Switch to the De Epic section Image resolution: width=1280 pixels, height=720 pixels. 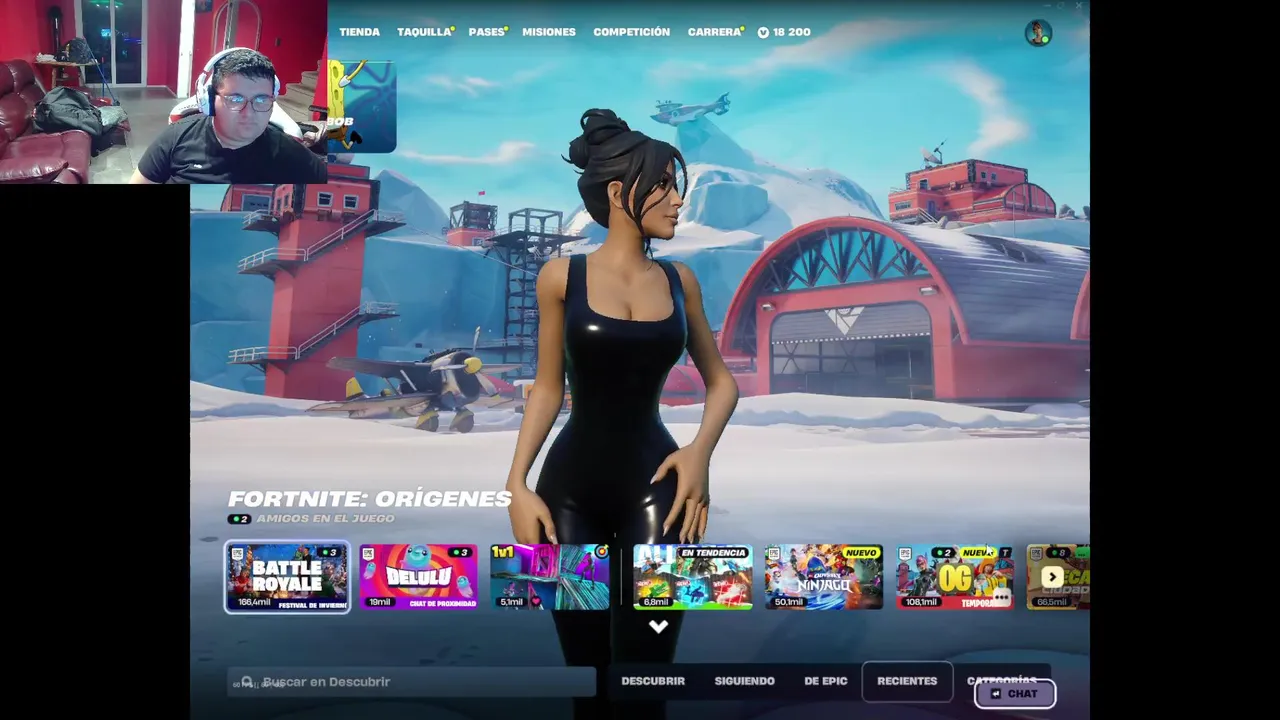[825, 681]
